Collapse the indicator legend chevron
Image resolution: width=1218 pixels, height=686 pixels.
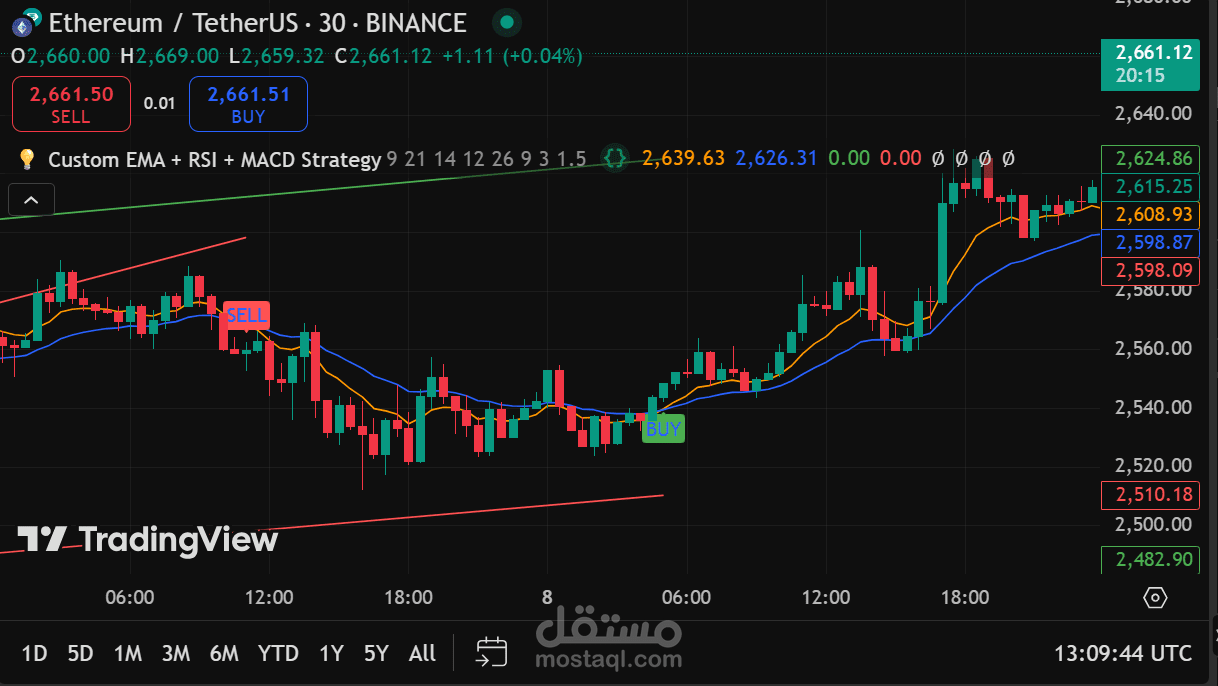point(30,200)
